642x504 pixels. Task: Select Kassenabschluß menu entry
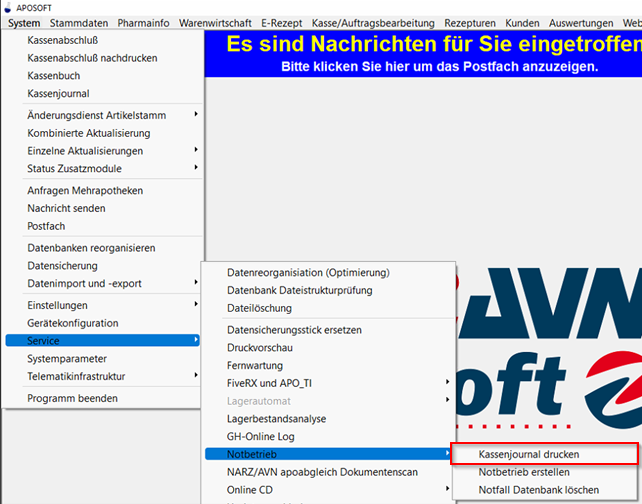tap(102, 40)
